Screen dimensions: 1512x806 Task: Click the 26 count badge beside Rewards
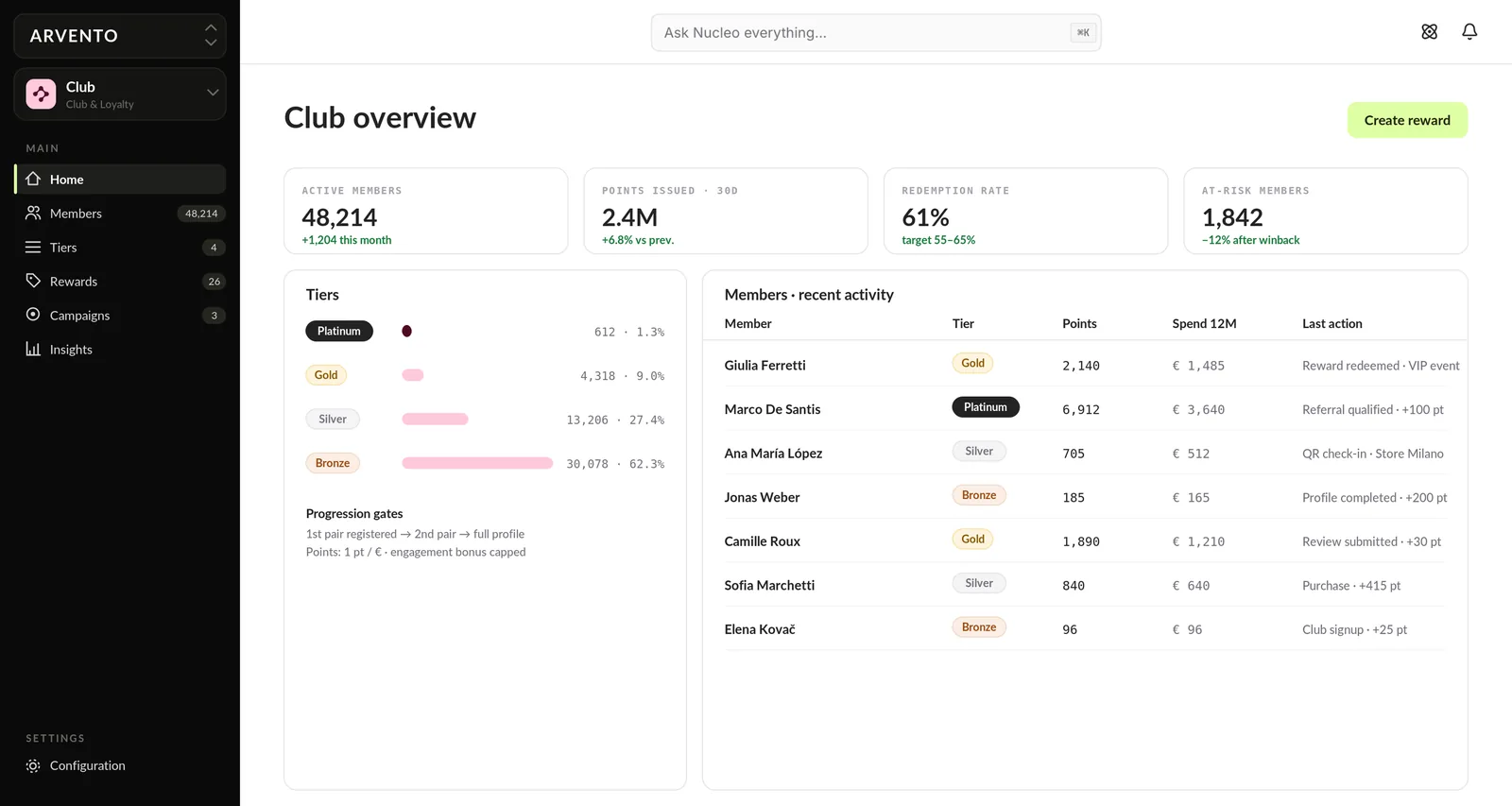[214, 282]
